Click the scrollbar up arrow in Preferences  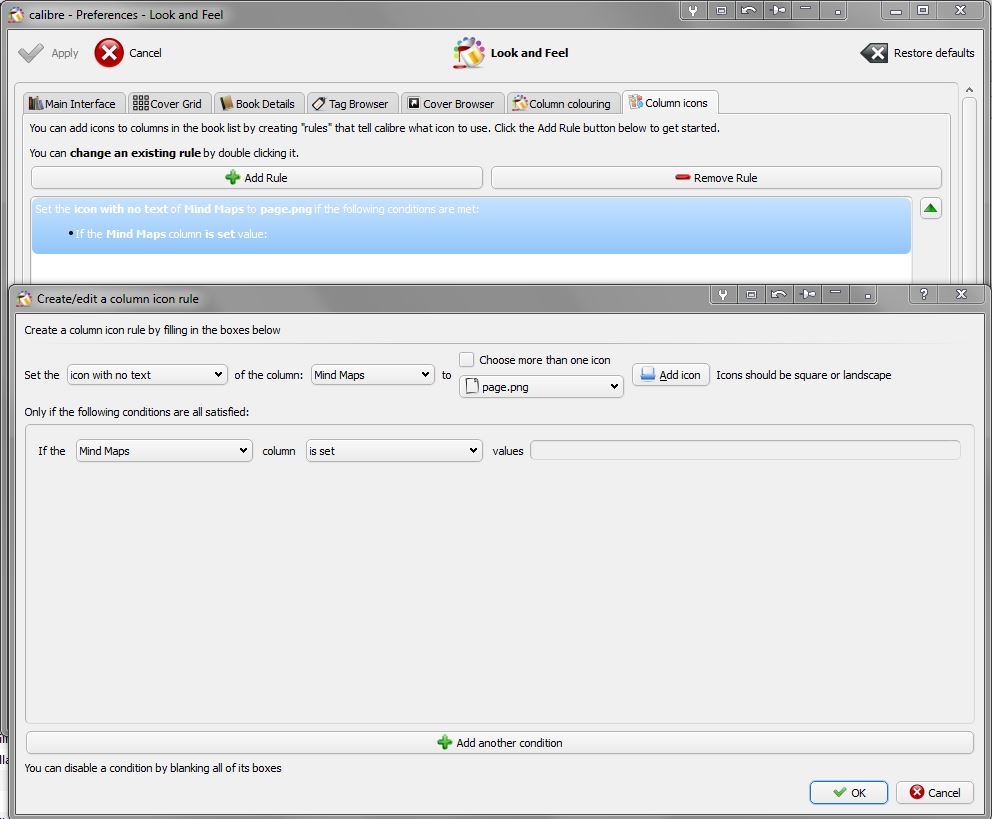point(969,90)
